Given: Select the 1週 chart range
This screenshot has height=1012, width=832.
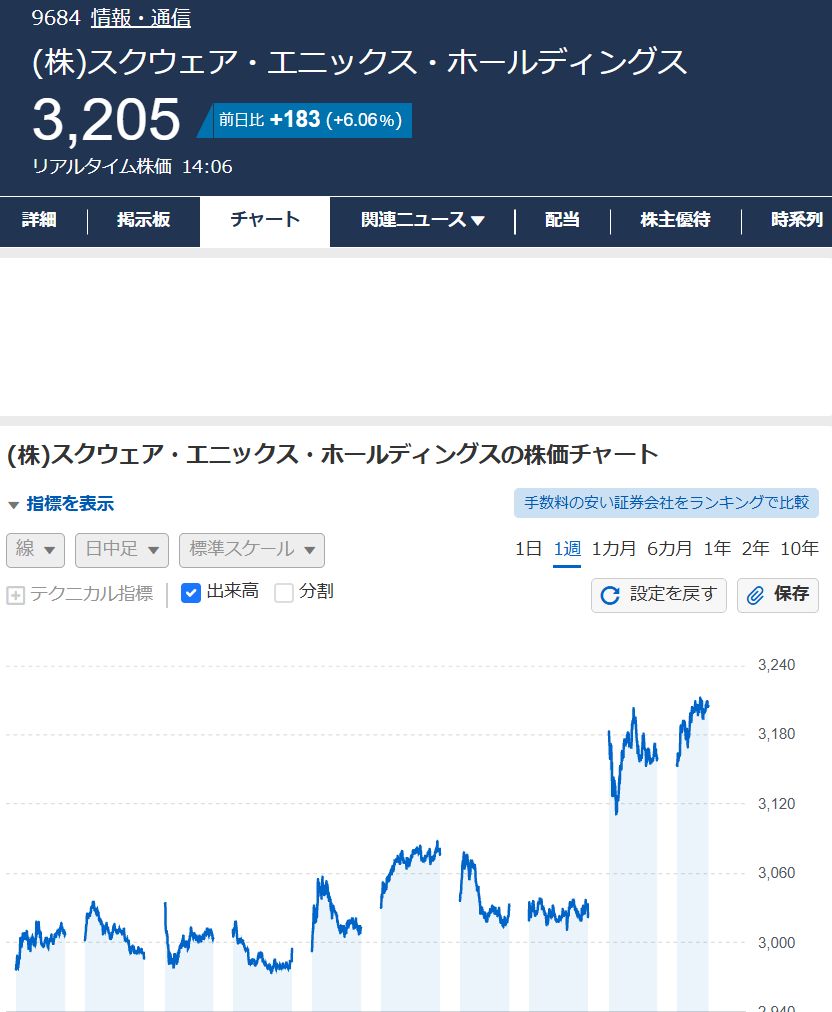Looking at the screenshot, I should 567,549.
